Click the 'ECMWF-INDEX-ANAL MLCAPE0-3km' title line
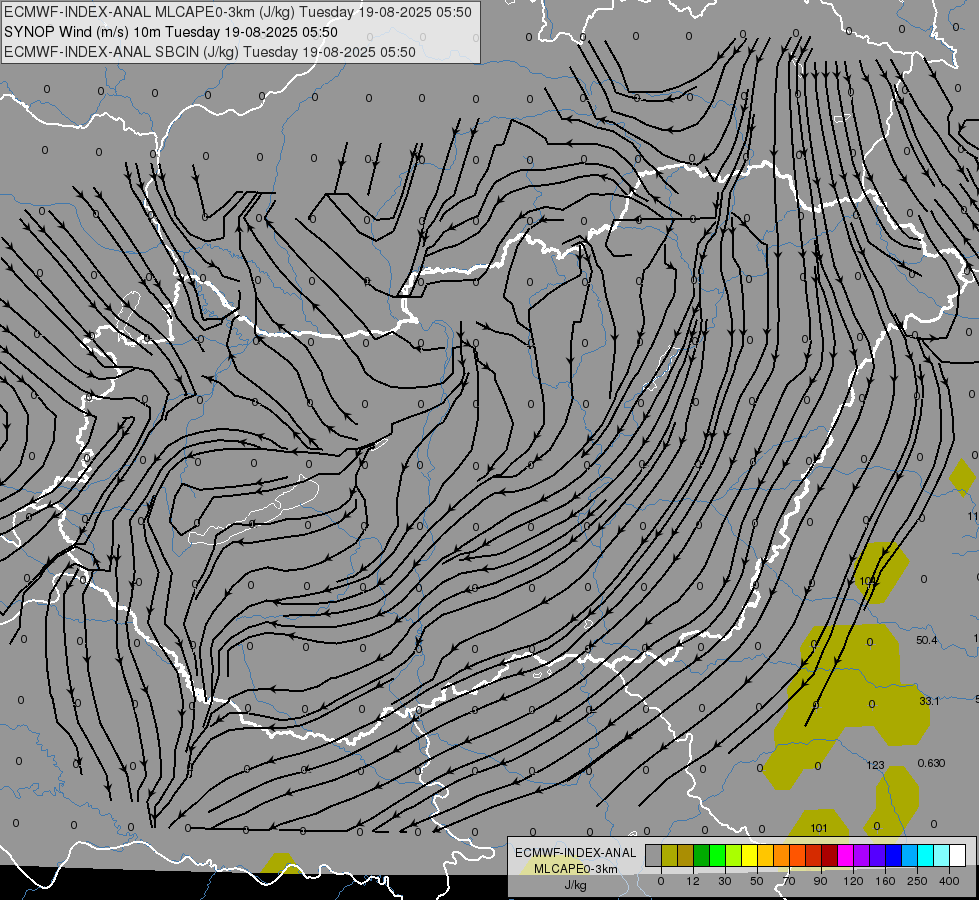The height and width of the screenshot is (900, 979). tap(237, 12)
